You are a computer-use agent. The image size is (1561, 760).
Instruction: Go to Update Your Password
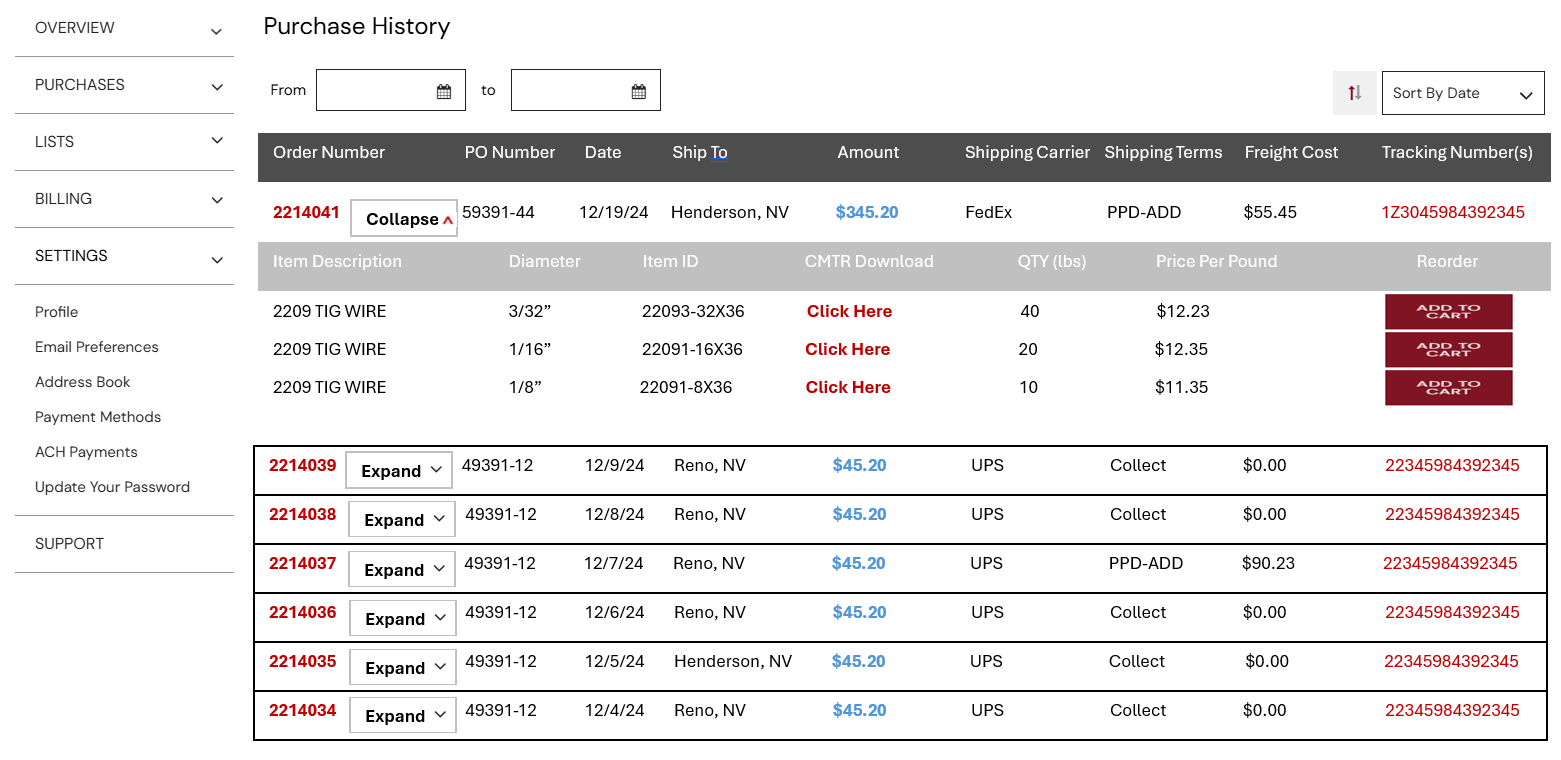pyautogui.click(x=112, y=487)
